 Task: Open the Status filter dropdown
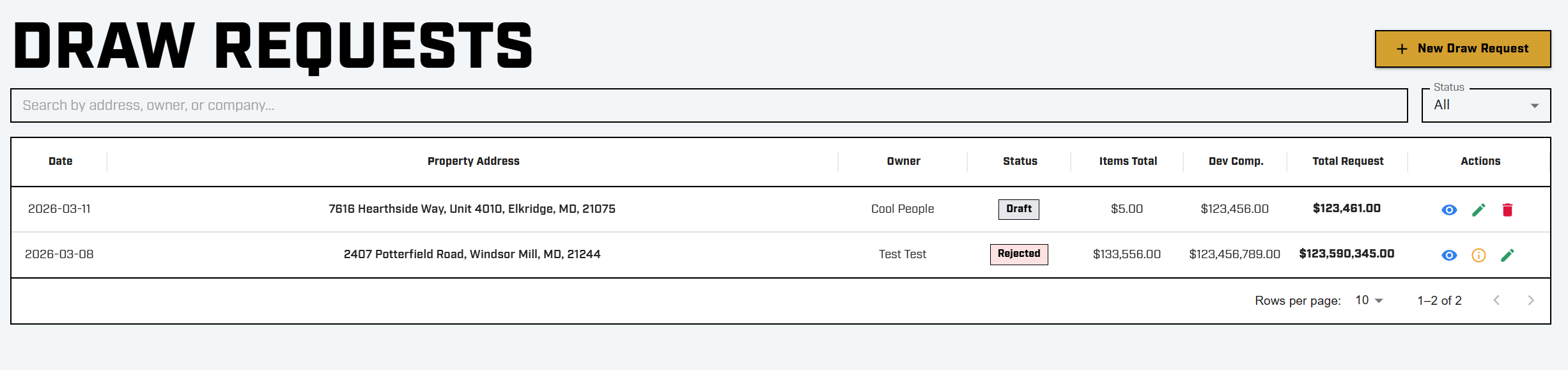1486,105
